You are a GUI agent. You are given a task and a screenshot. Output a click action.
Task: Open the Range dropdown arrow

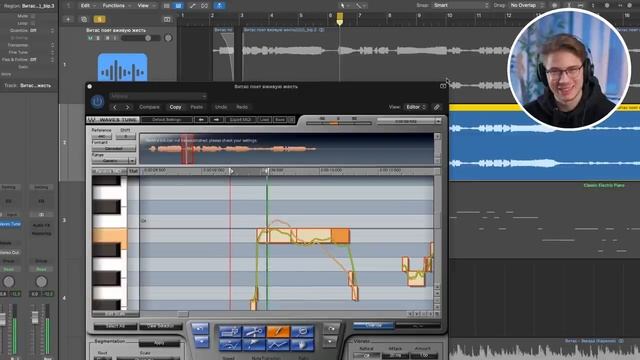pyautogui.click(x=132, y=161)
